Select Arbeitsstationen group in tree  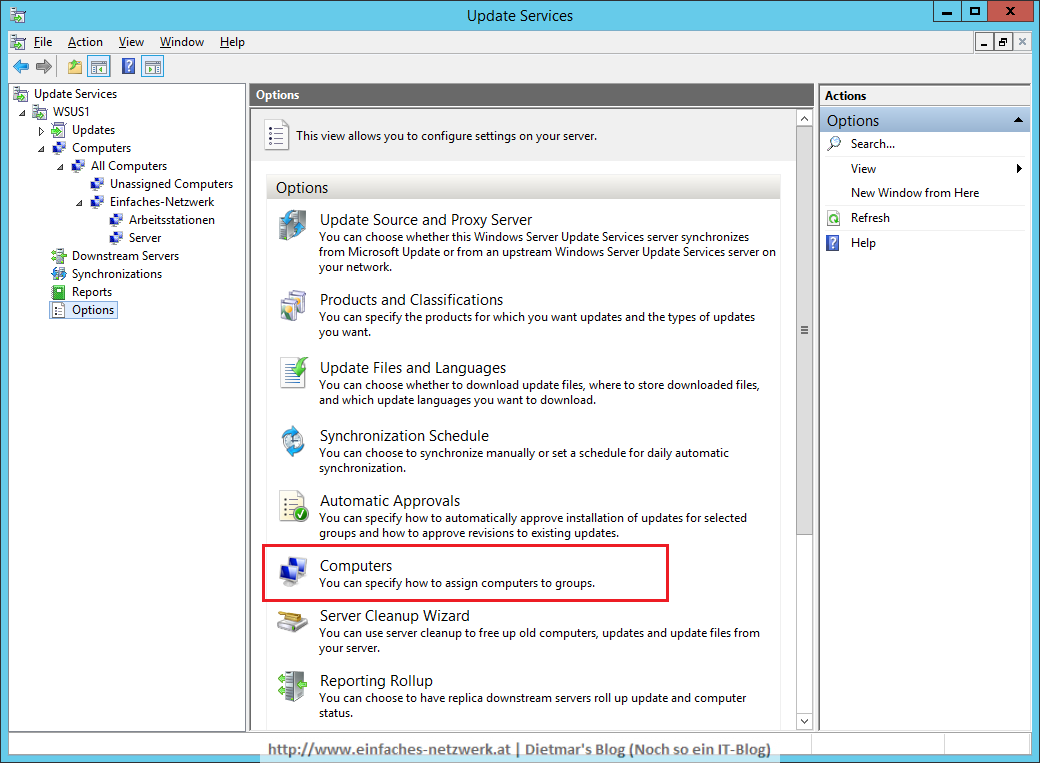[x=172, y=220]
